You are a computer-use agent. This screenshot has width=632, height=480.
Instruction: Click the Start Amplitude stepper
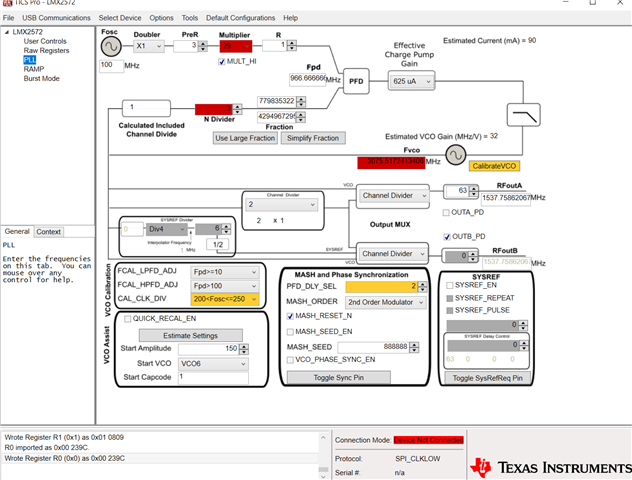(x=244, y=349)
